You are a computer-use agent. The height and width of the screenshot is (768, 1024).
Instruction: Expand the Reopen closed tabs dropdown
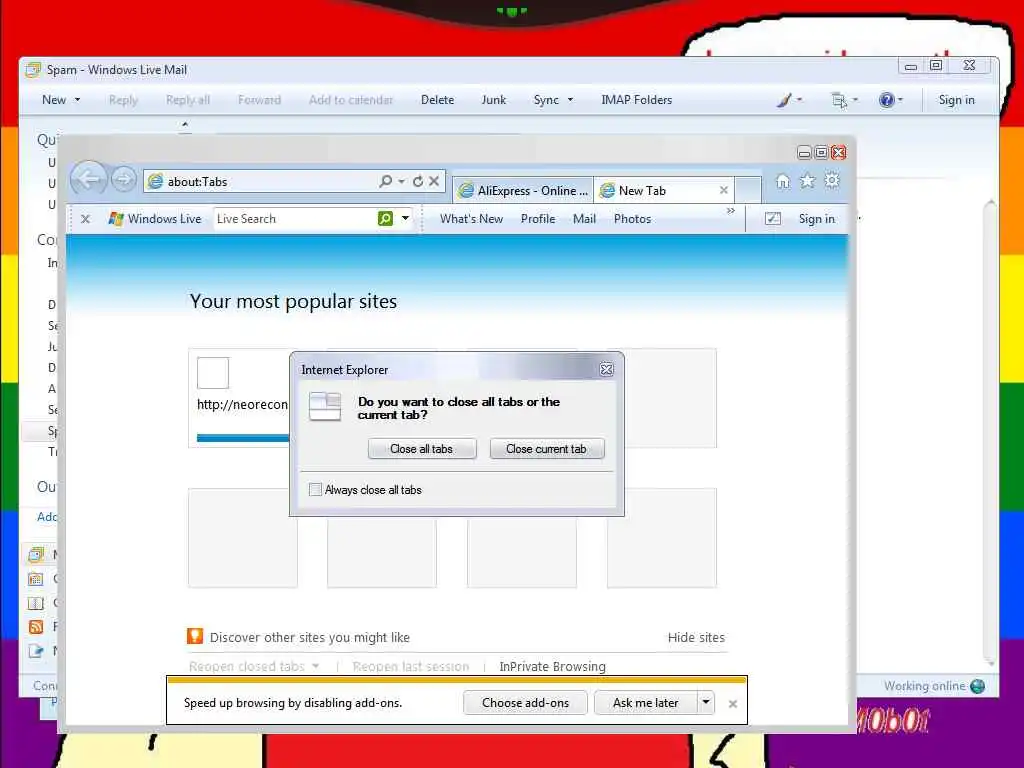click(316, 666)
